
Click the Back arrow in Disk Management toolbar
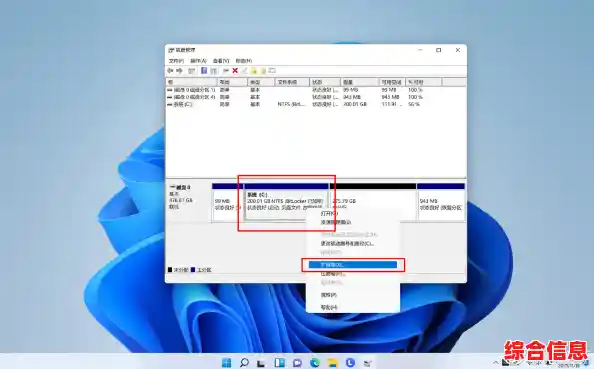click(x=170, y=71)
